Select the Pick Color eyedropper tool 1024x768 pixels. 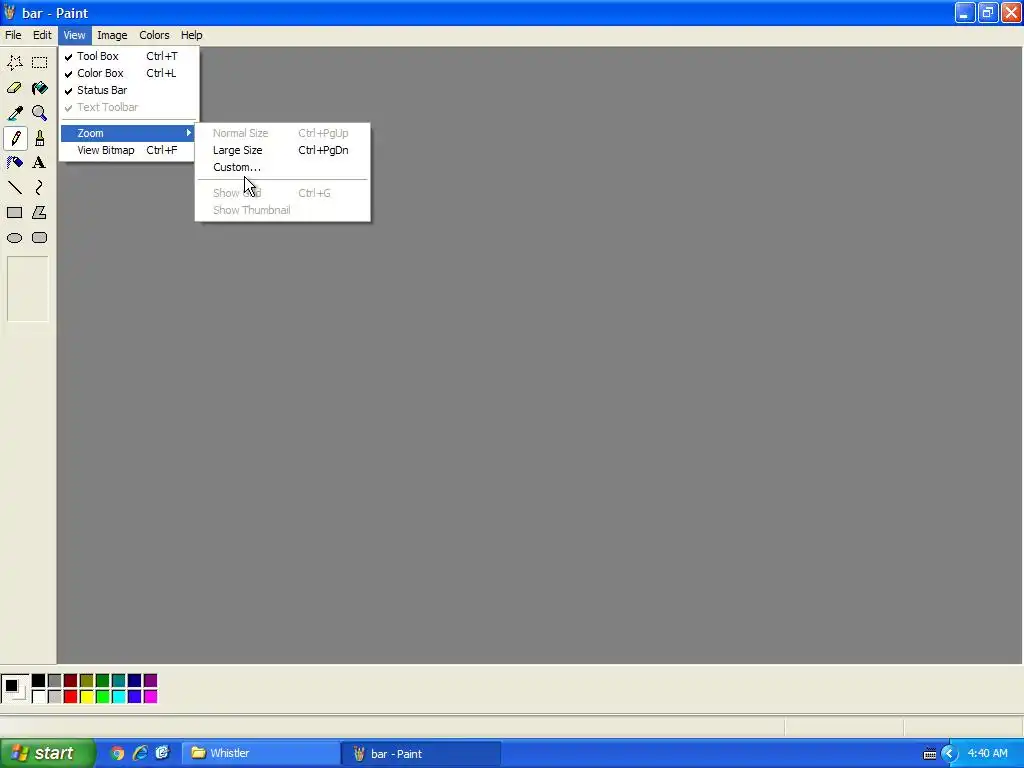(14, 113)
